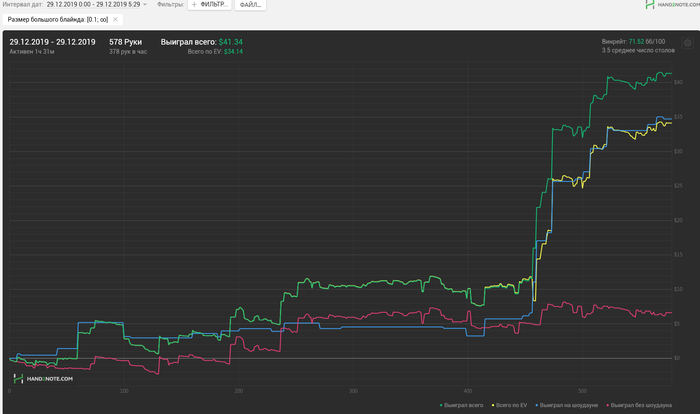Click the '$0' y-axis label
Screen dimensions: 700x414
677,358
